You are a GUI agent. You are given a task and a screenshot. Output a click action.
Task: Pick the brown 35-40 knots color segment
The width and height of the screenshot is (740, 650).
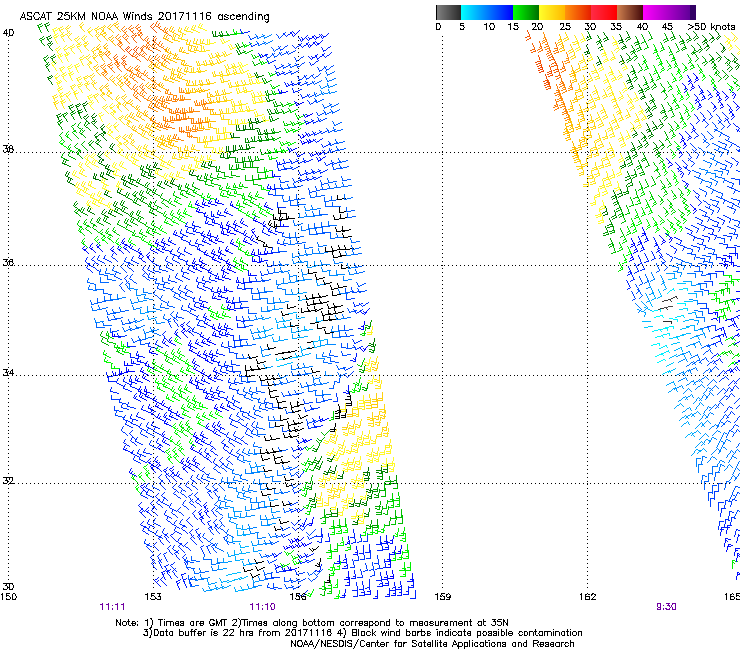[630, 12]
